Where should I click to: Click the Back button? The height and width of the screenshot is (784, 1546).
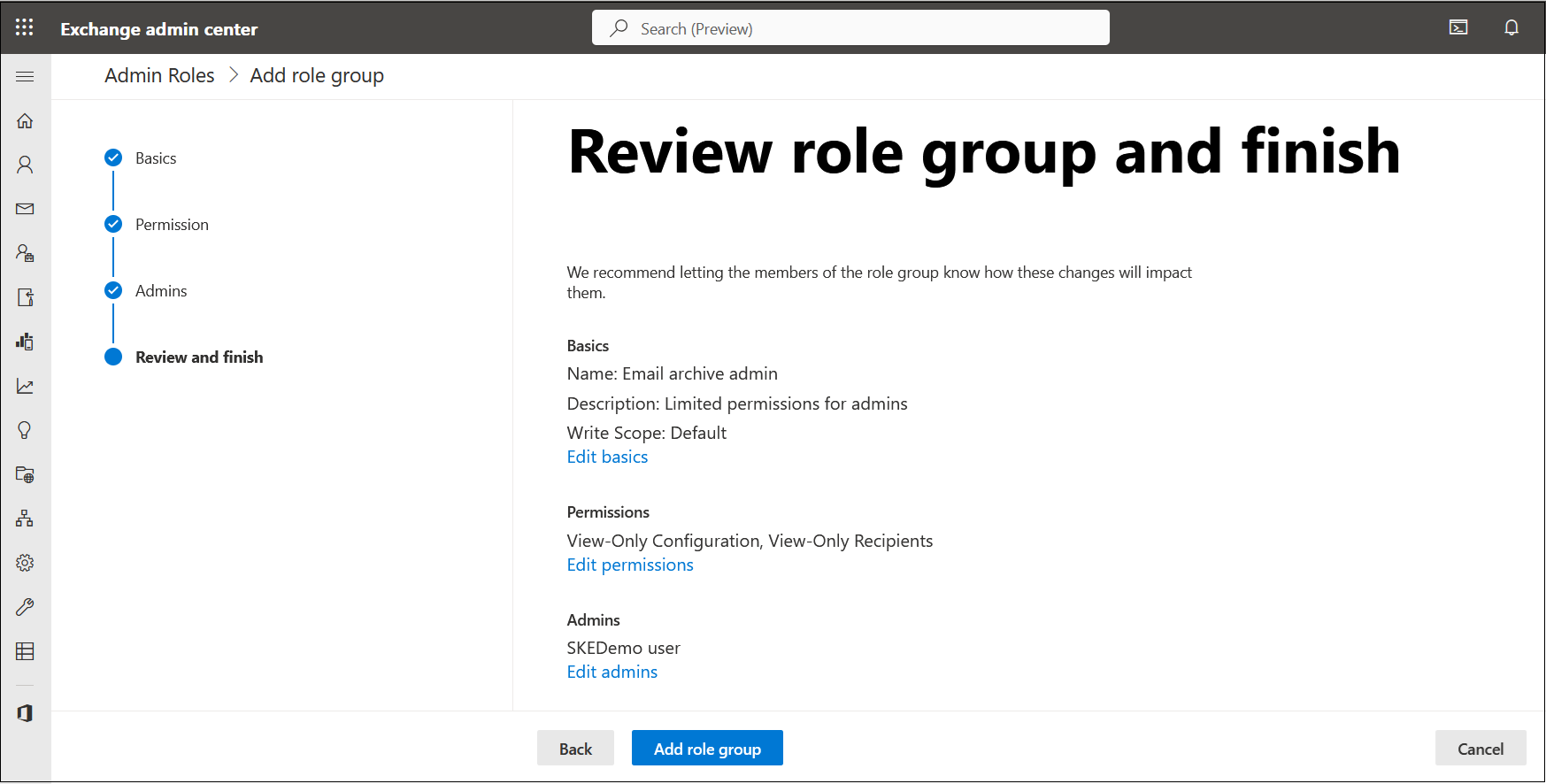[x=575, y=749]
